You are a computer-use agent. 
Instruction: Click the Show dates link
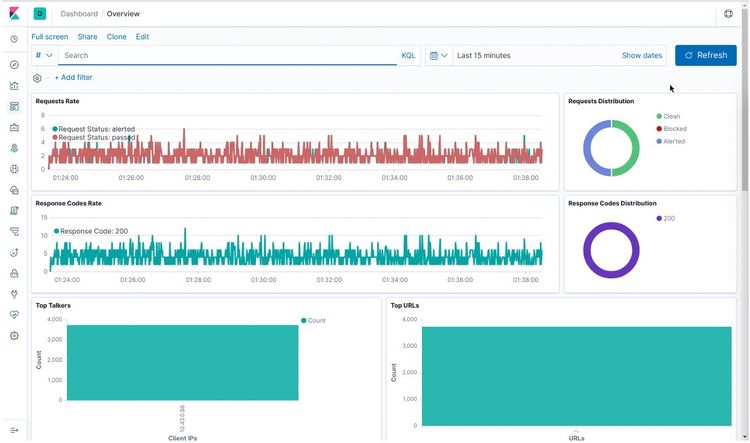point(641,56)
